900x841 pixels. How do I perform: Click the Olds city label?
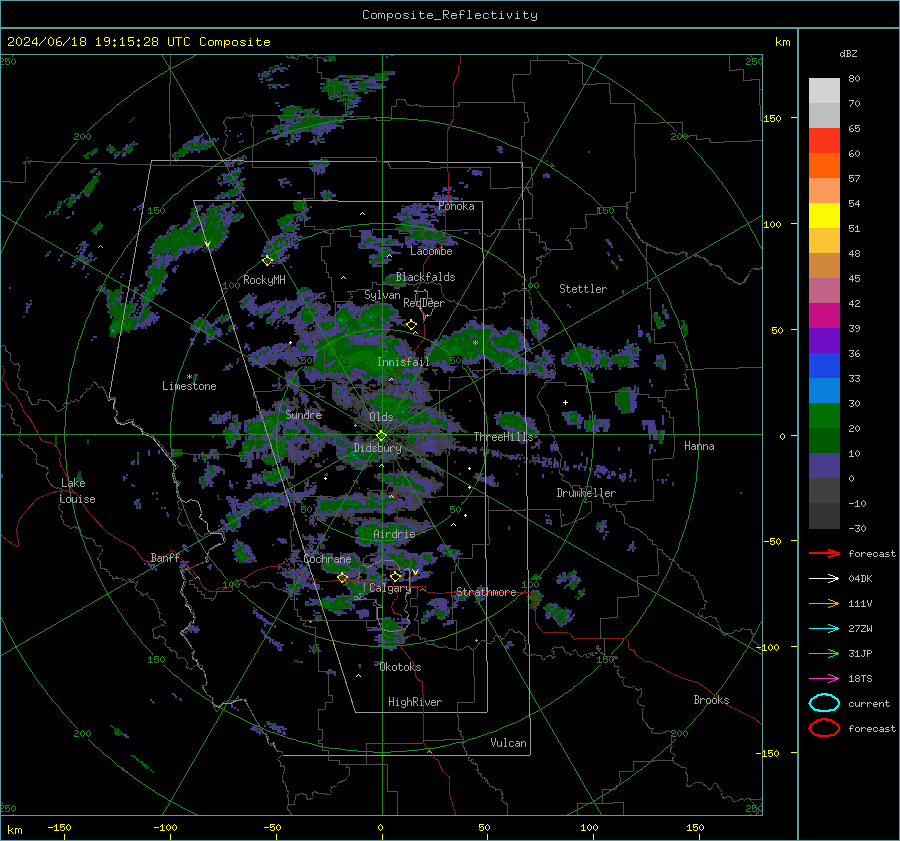coord(381,417)
